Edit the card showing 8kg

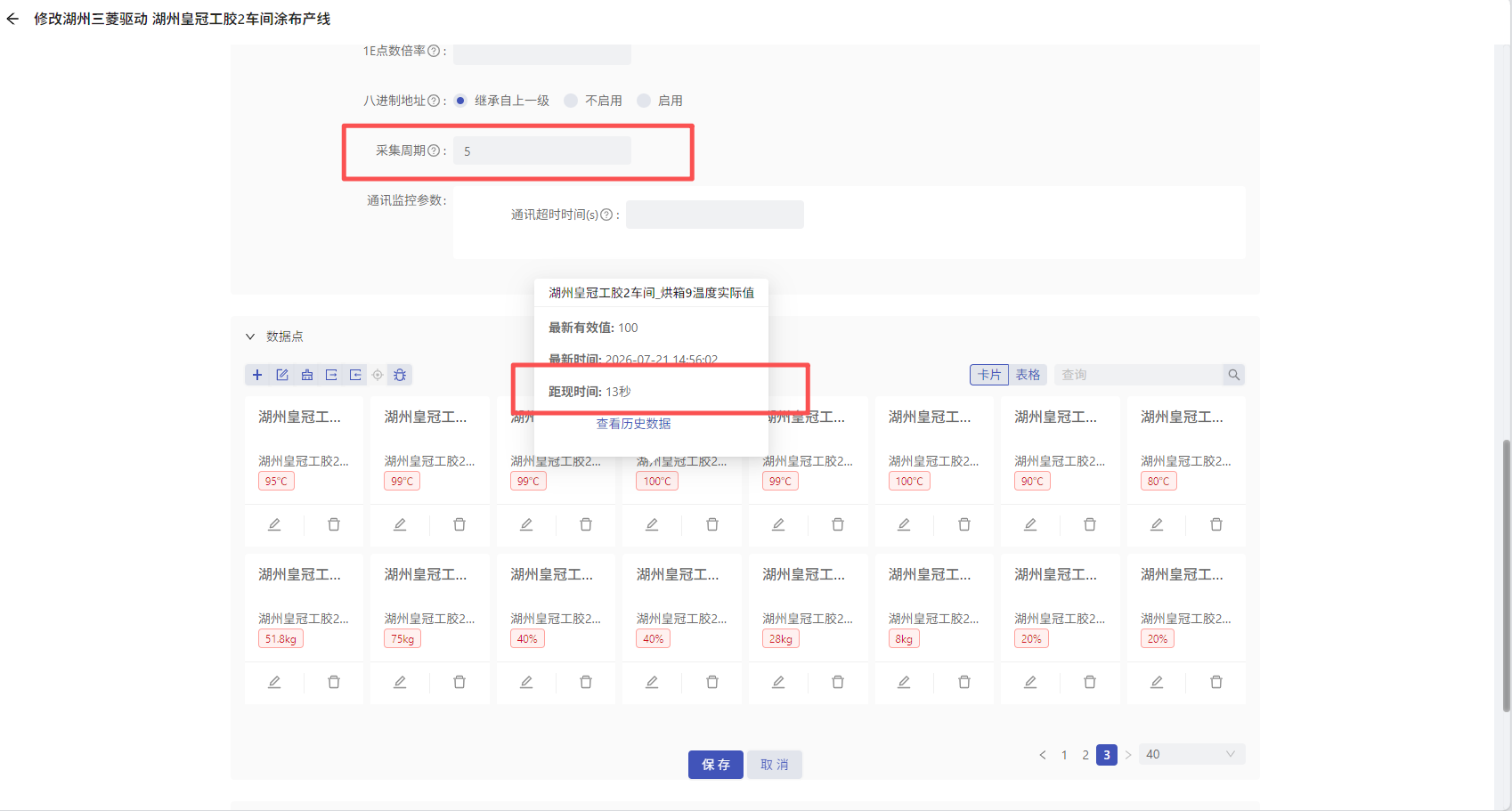(x=904, y=682)
